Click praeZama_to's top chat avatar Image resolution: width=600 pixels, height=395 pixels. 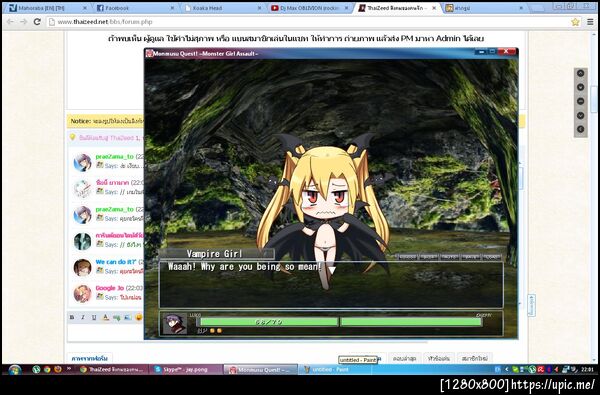(82, 162)
